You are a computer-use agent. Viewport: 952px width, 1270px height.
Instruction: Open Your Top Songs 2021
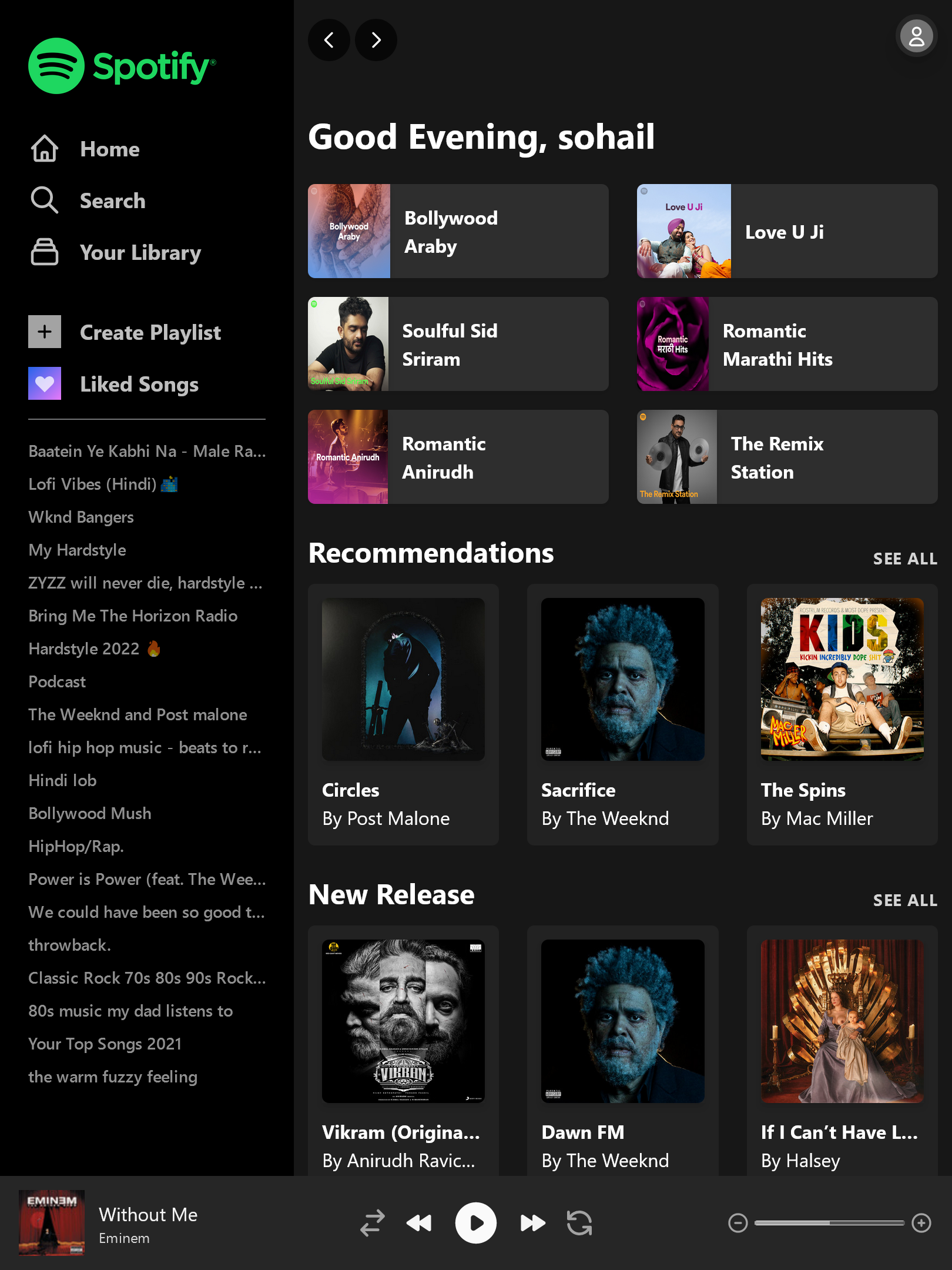[105, 1044]
